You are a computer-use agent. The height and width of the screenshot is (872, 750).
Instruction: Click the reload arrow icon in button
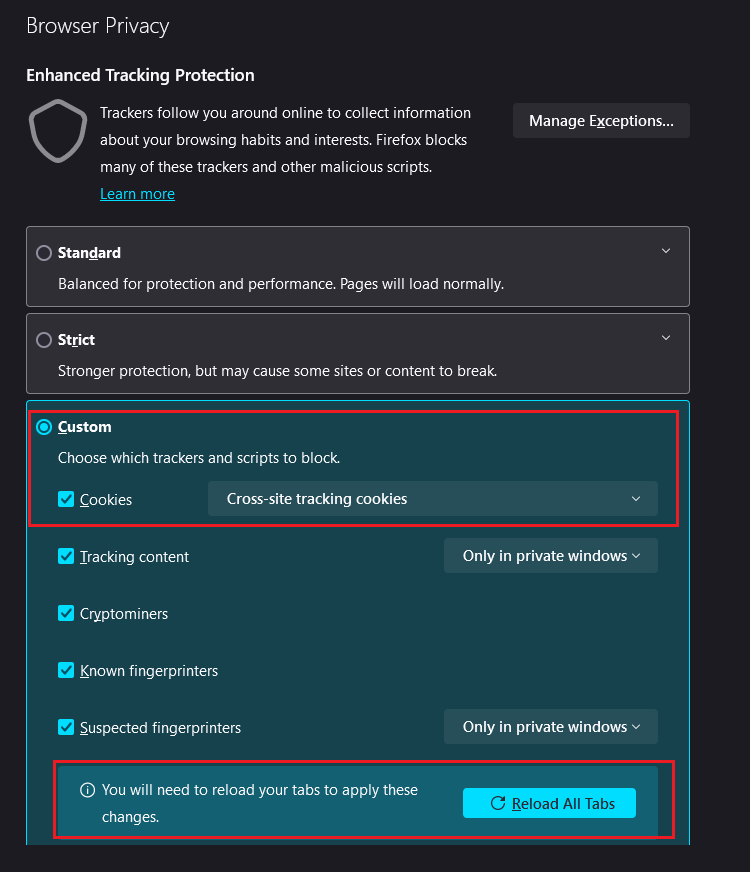498,803
